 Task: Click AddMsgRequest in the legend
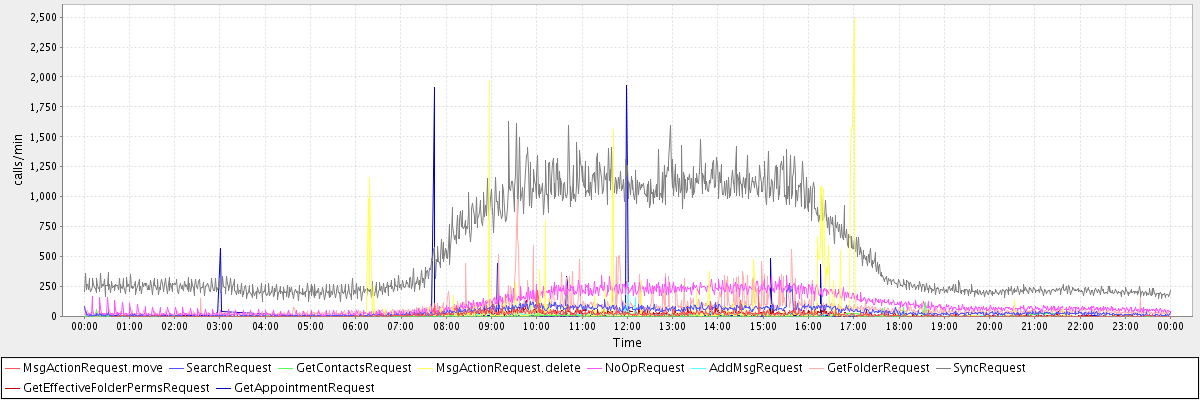(x=755, y=368)
